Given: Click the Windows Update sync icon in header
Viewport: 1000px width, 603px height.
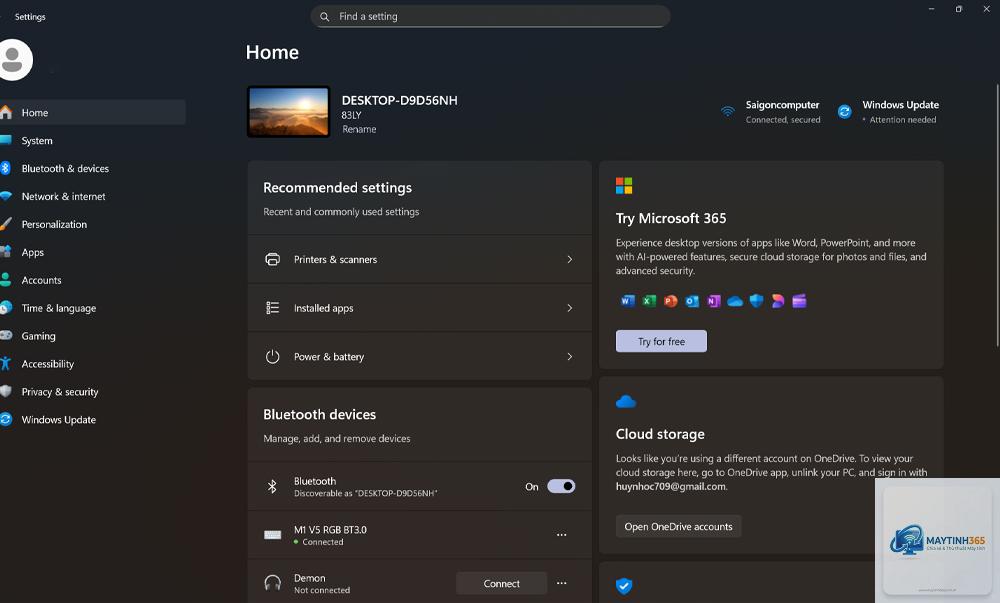Looking at the screenshot, I should tap(844, 112).
